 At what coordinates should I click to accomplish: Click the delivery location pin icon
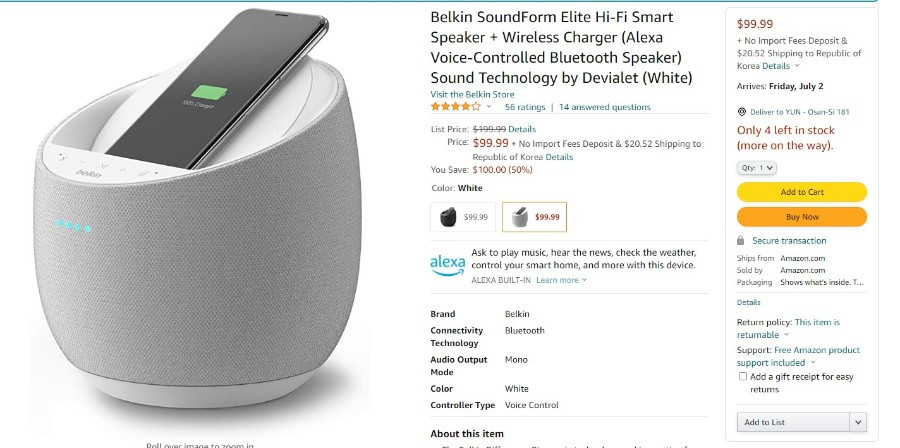(741, 112)
